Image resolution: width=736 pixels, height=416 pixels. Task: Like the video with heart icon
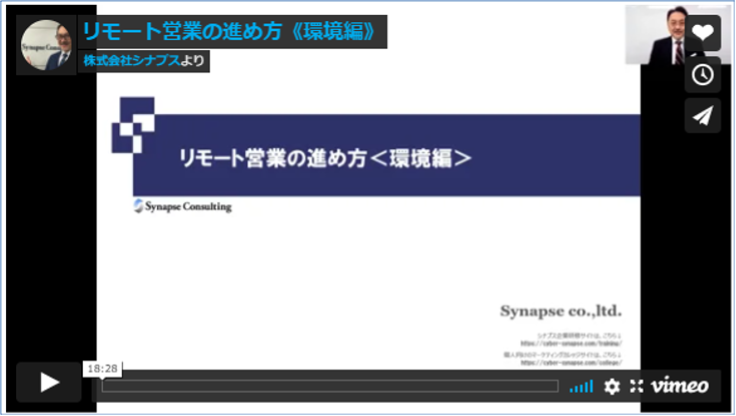[703, 33]
